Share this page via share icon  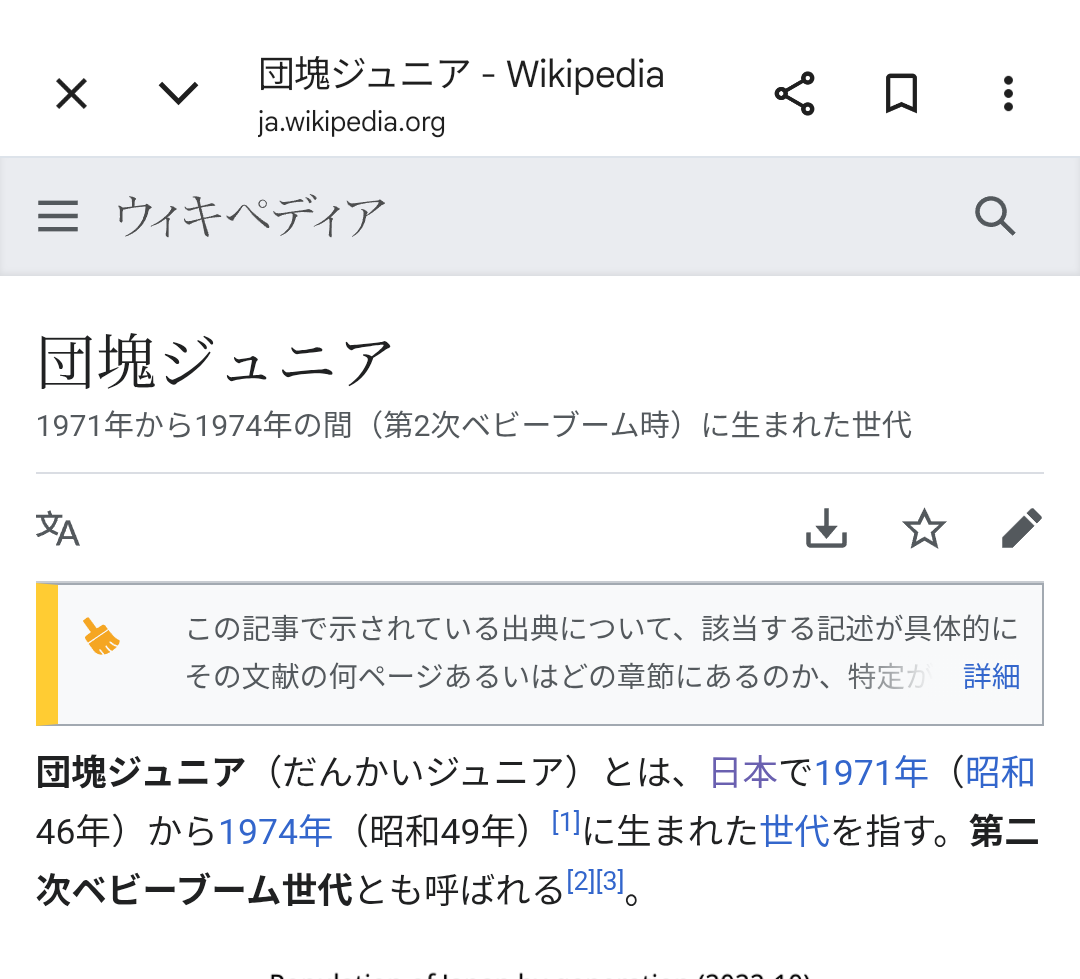[x=795, y=95]
